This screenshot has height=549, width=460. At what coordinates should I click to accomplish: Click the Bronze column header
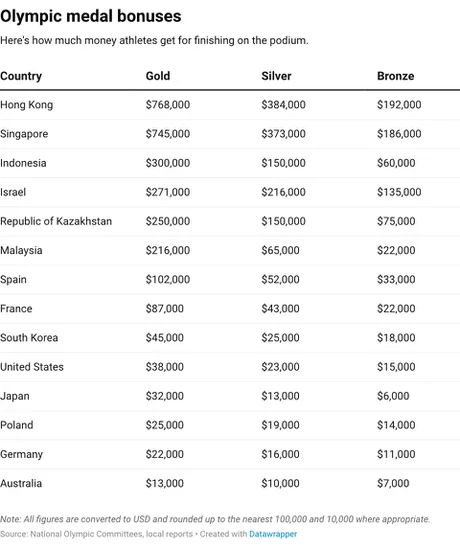tap(396, 76)
